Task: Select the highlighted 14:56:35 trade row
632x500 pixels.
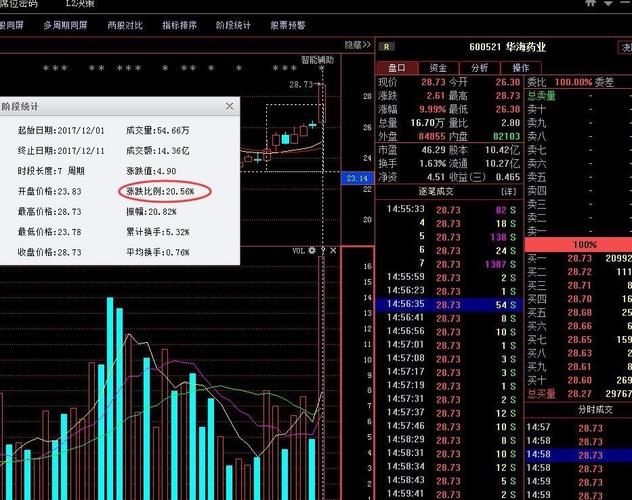Action: click(449, 305)
